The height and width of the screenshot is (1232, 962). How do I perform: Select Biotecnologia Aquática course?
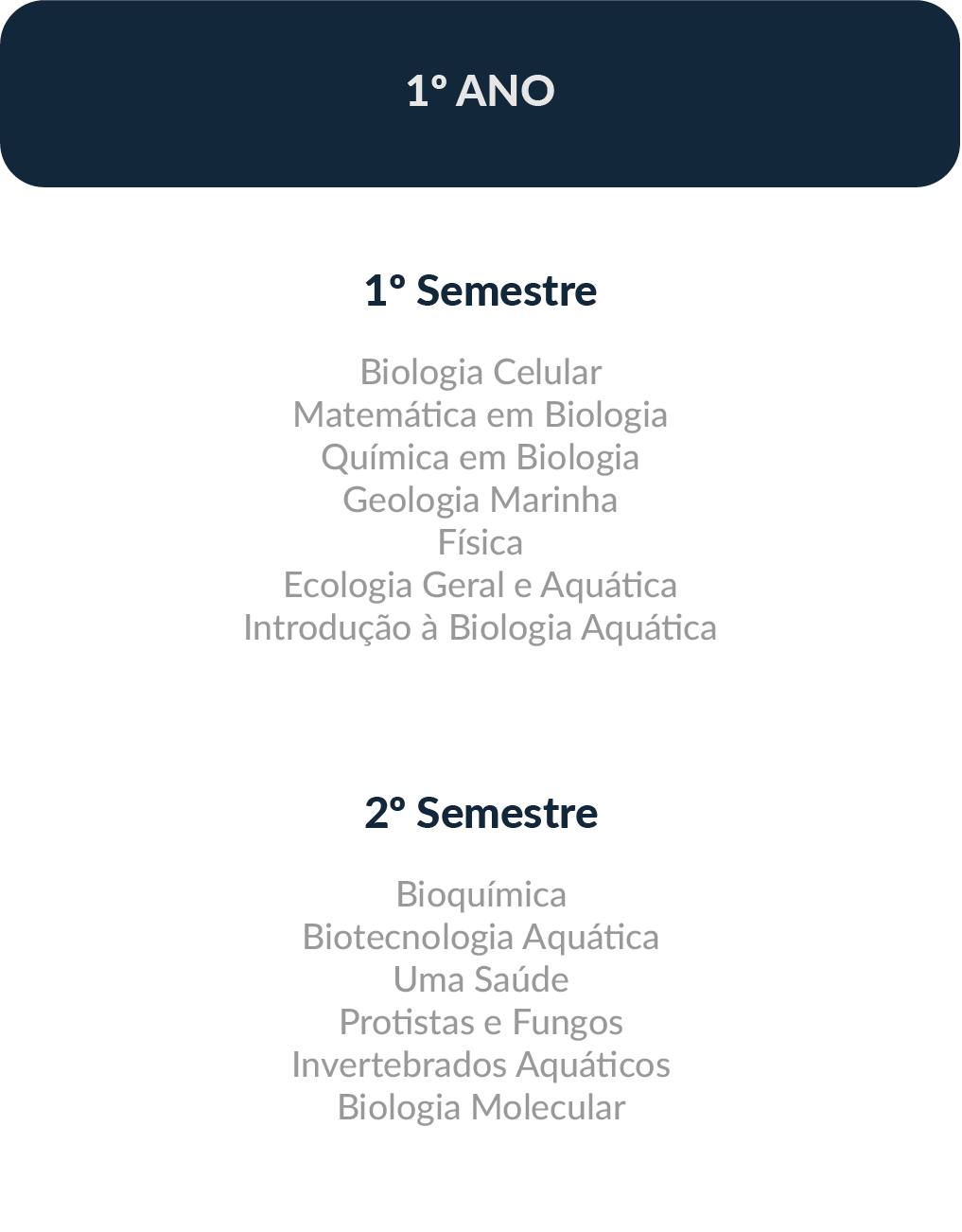tap(481, 937)
